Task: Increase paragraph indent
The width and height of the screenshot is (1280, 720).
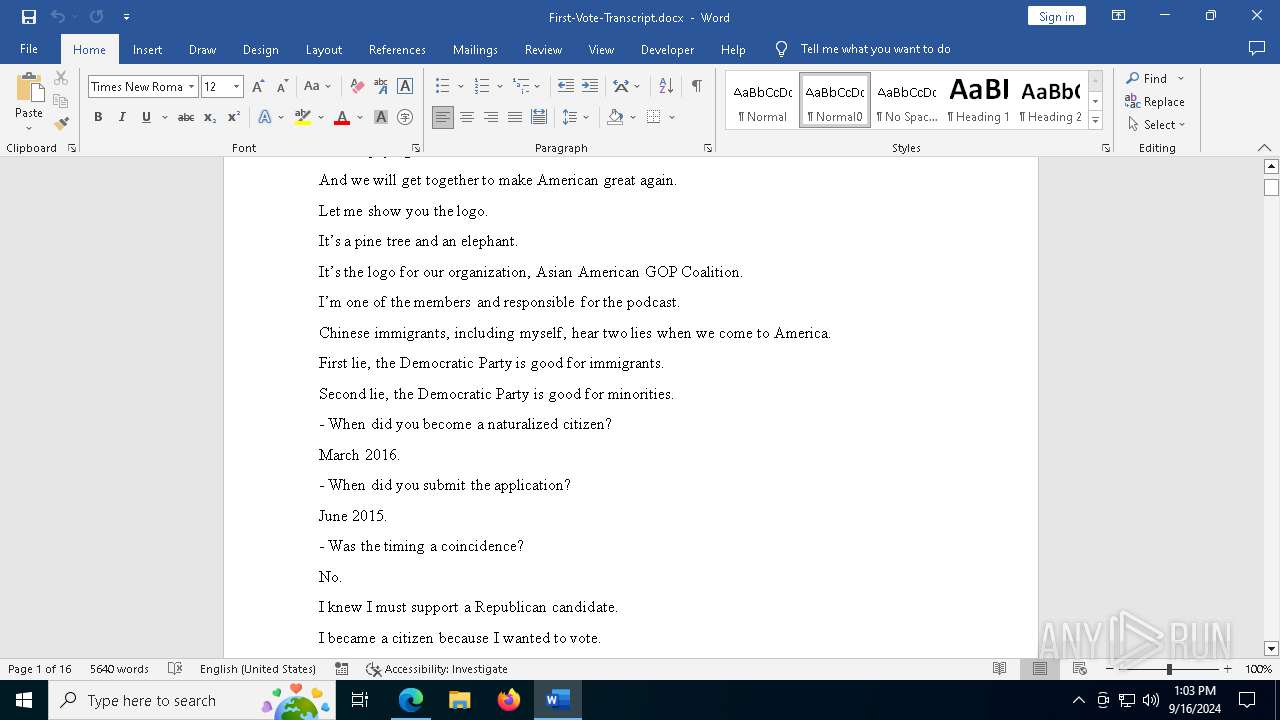Action: point(590,87)
